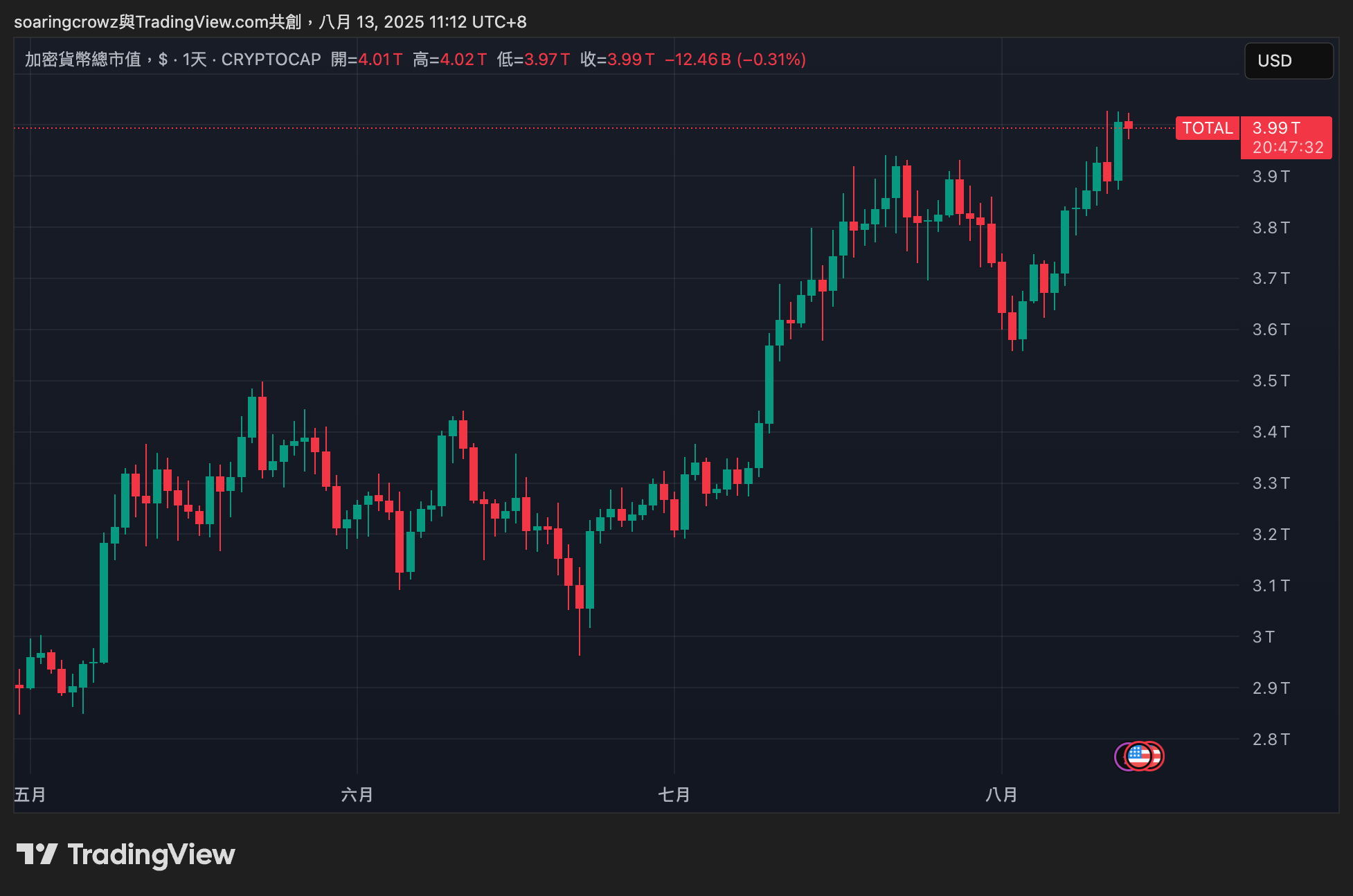The width and height of the screenshot is (1353, 896).
Task: Click the −0.31% change value
Action: pos(769,60)
